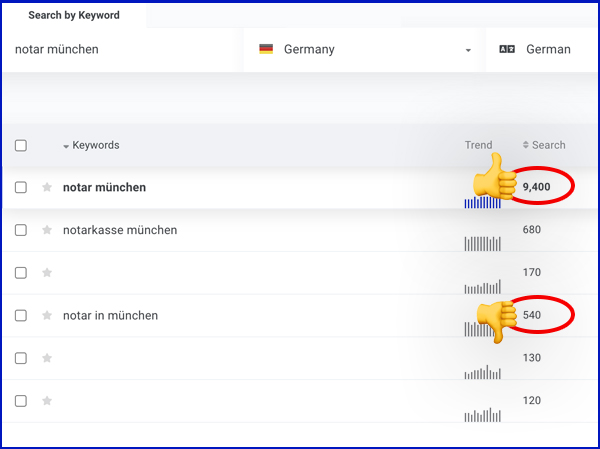Image resolution: width=600 pixels, height=449 pixels.
Task: Star the notar münchen keyword
Action: pyautogui.click(x=47, y=187)
